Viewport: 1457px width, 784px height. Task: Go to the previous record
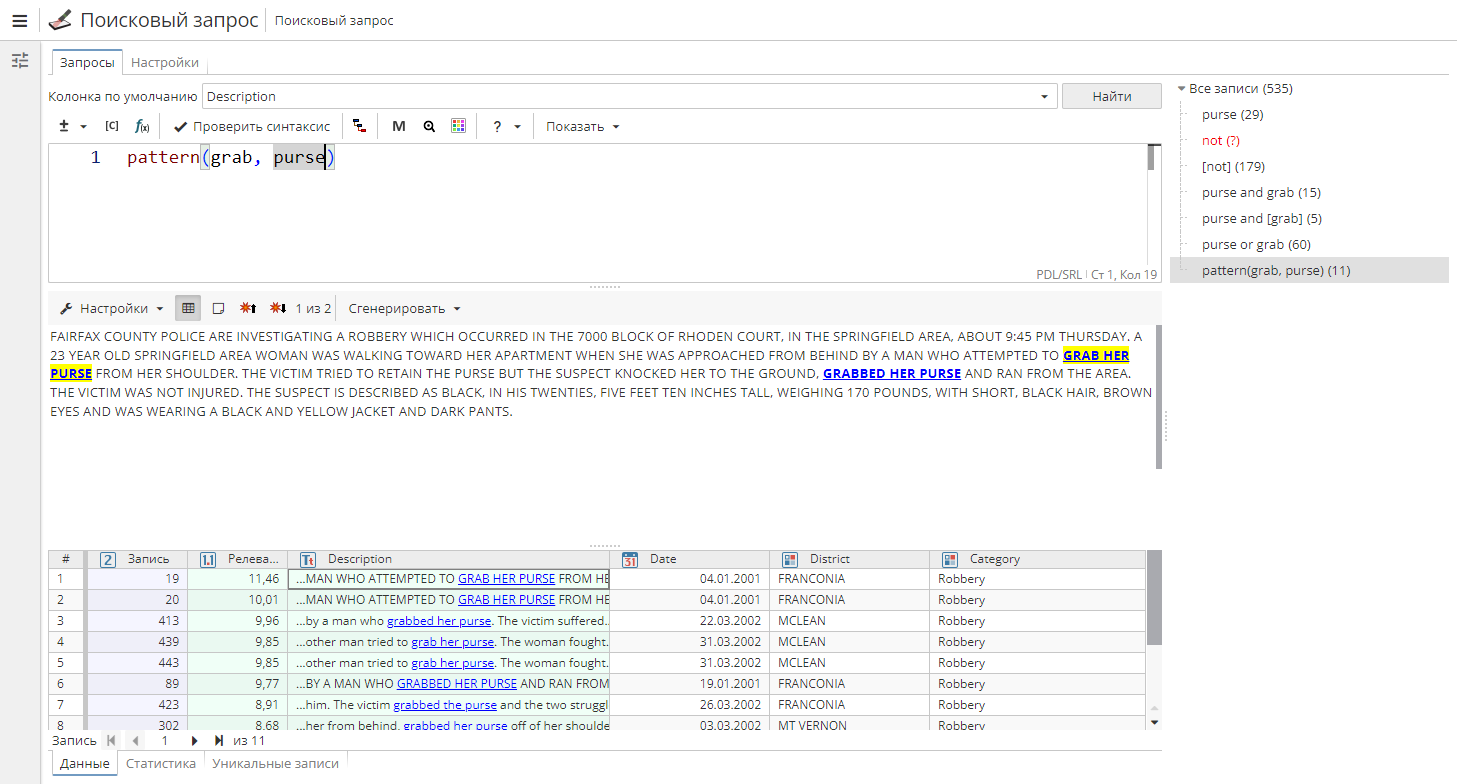click(135, 741)
